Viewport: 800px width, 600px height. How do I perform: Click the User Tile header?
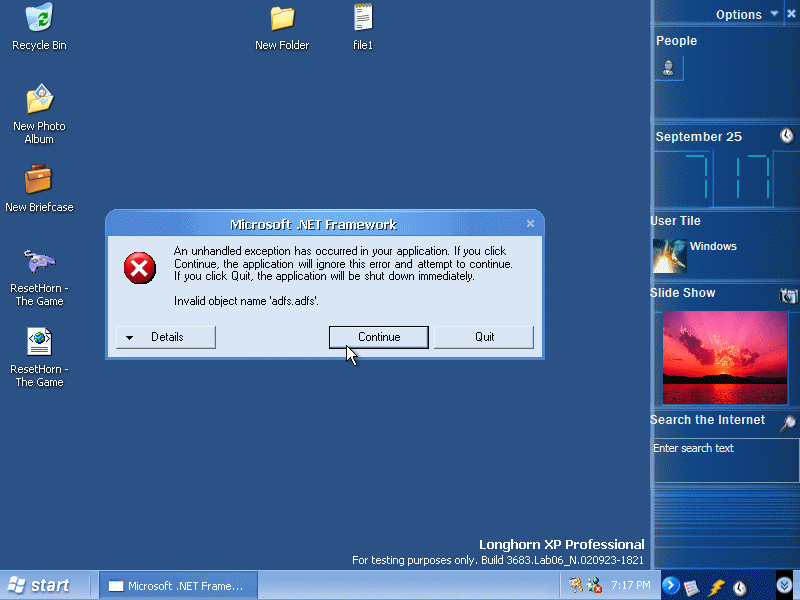pos(676,221)
